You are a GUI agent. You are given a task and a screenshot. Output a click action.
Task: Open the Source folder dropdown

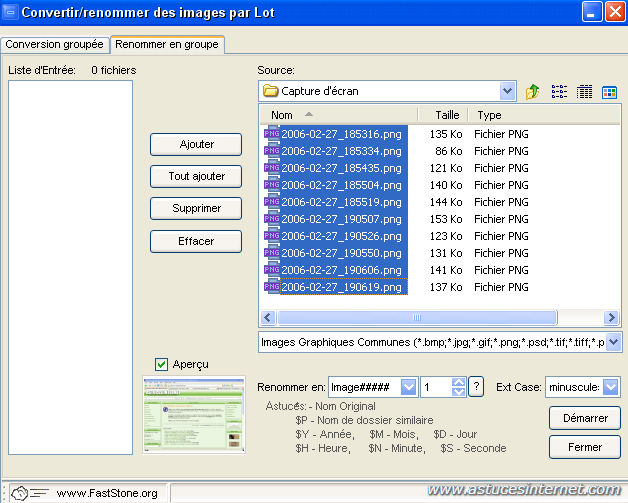tap(507, 91)
